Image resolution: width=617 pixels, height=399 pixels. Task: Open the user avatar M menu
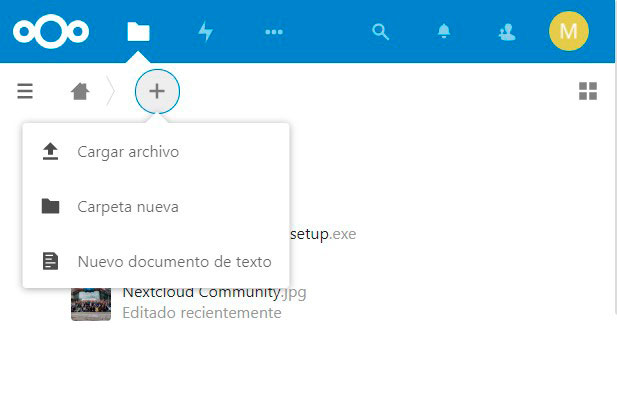click(x=569, y=31)
